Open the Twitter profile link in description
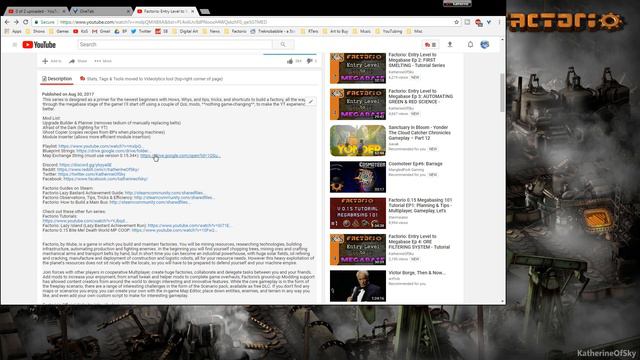The image size is (640, 360). 91,174
